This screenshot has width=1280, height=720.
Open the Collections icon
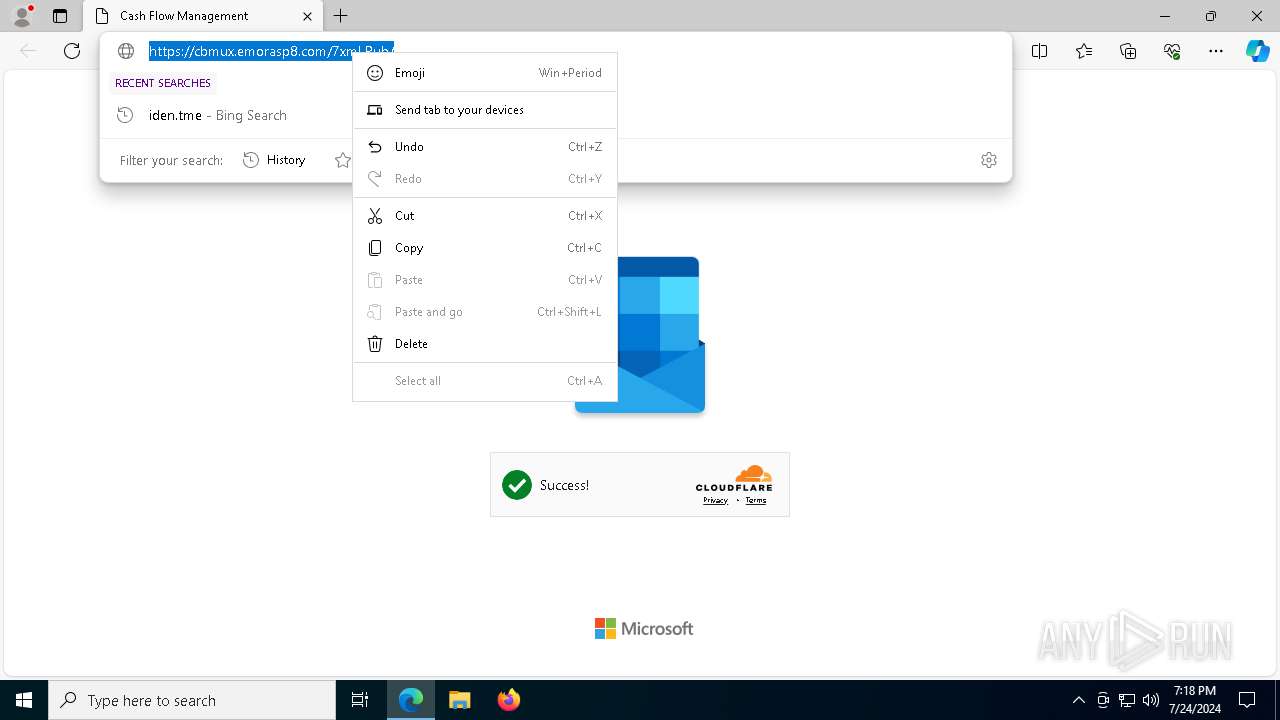[x=1128, y=51]
